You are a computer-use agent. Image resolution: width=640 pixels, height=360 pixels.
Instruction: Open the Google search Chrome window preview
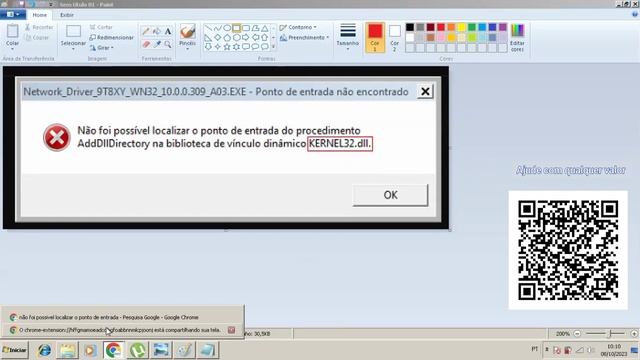(x=122, y=317)
